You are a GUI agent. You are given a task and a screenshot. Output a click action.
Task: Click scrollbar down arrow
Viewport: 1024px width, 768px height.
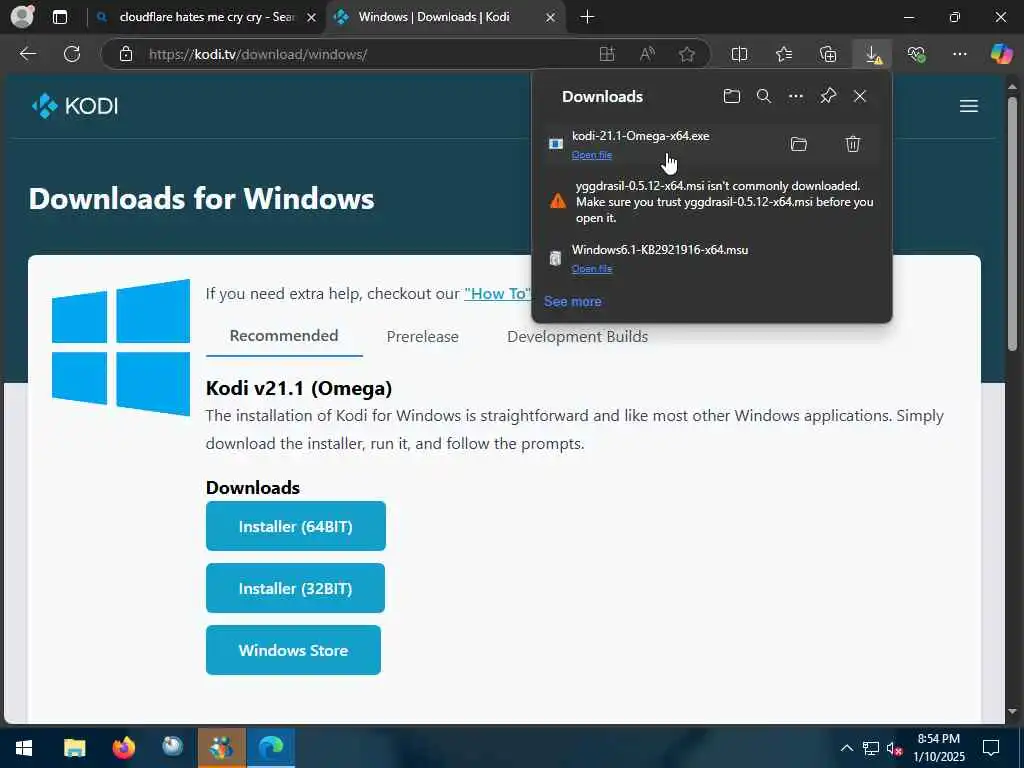[x=1012, y=711]
